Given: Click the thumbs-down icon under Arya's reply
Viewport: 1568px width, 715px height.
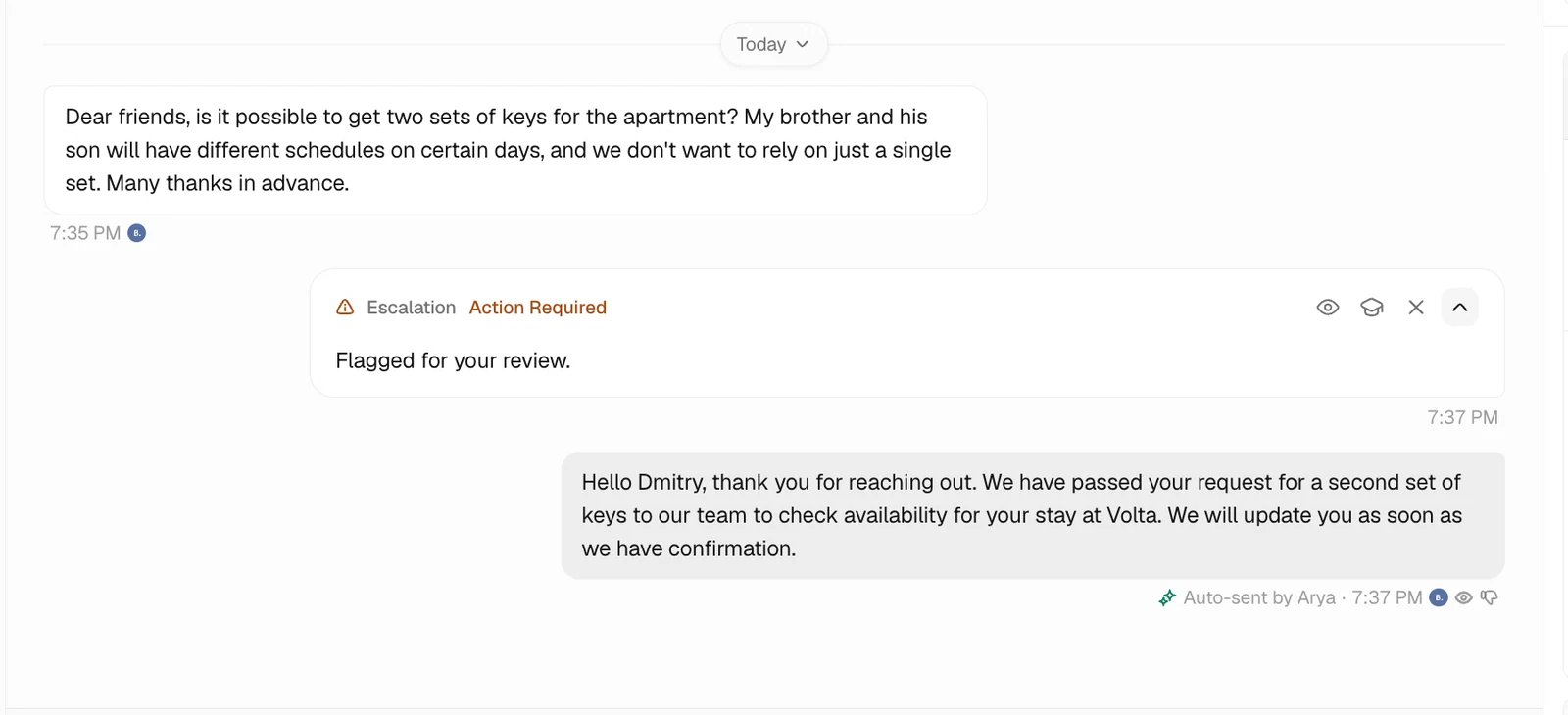Looking at the screenshot, I should click(x=1490, y=597).
